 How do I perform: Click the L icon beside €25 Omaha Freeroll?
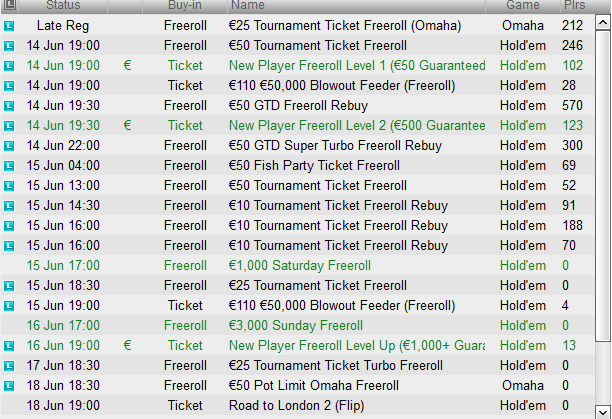pyautogui.click(x=9, y=26)
